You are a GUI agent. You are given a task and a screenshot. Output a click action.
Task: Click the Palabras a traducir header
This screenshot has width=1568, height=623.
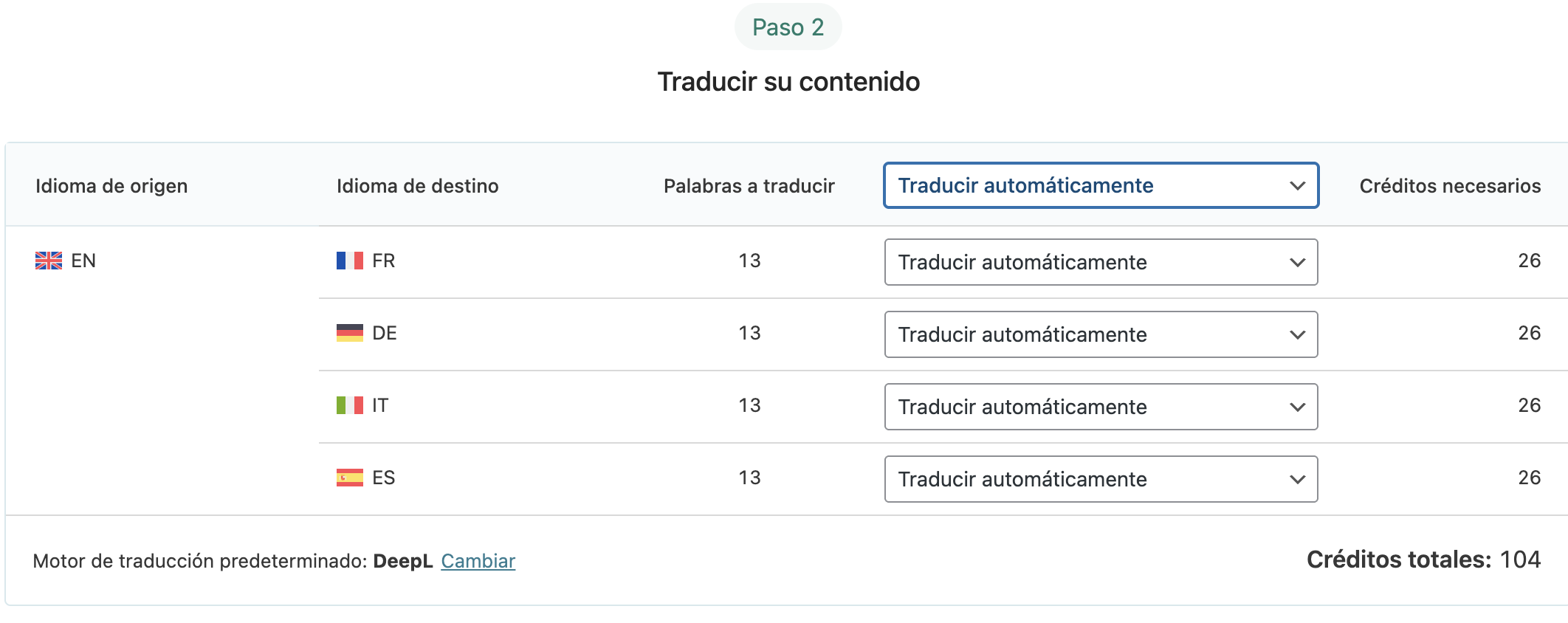749,186
